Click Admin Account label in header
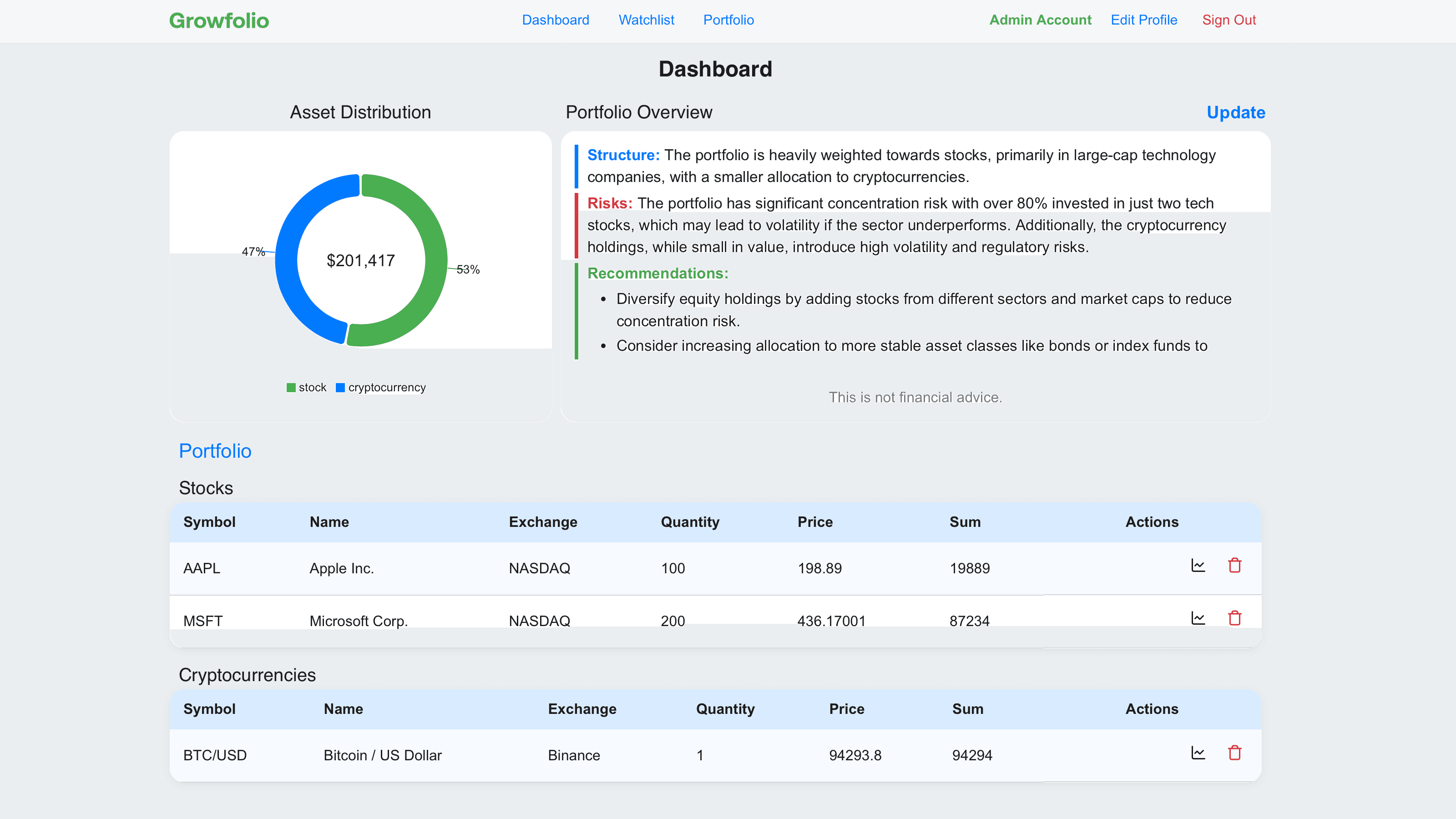 [1040, 20]
